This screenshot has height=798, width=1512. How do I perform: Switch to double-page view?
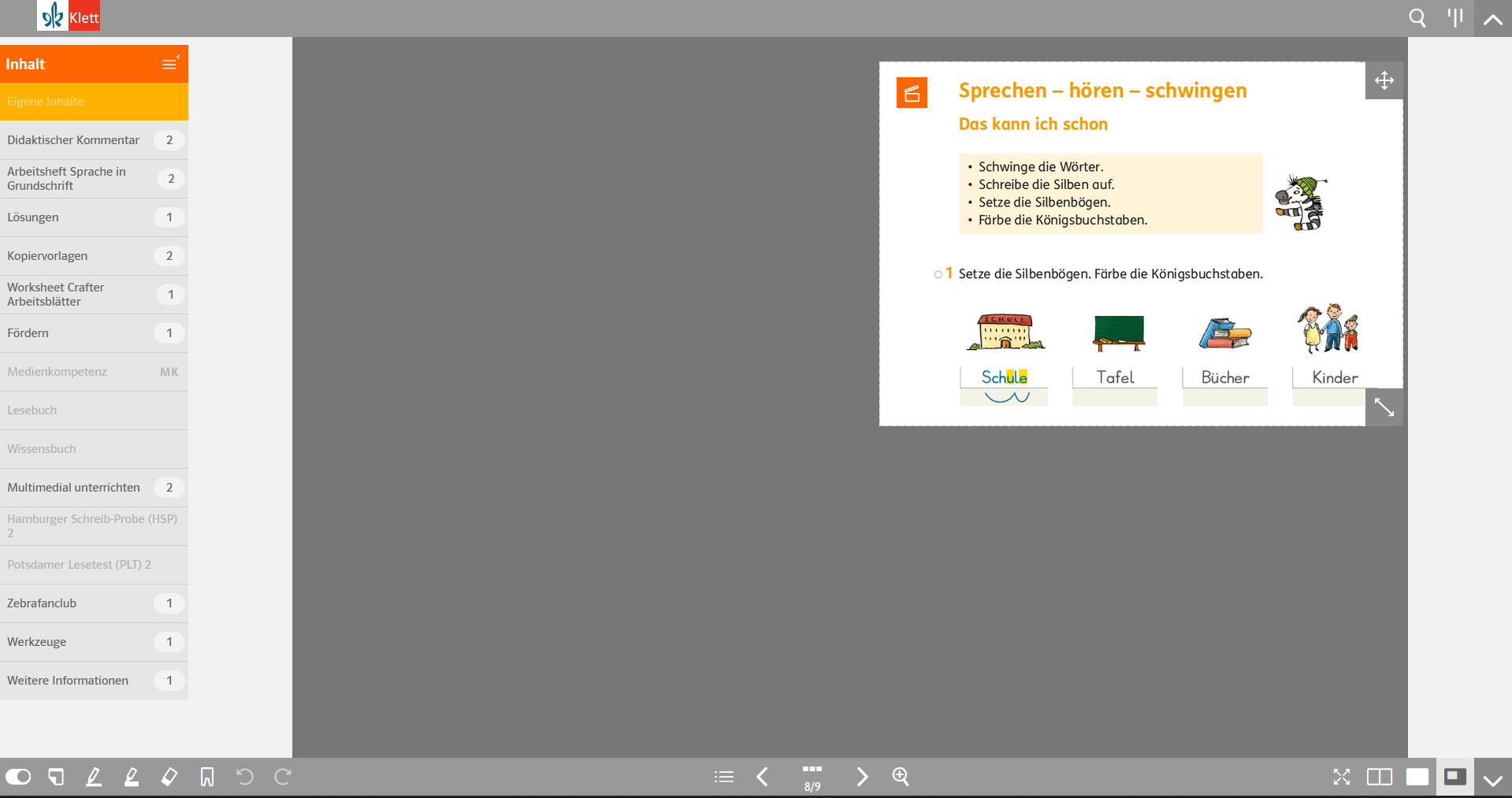[x=1379, y=777]
